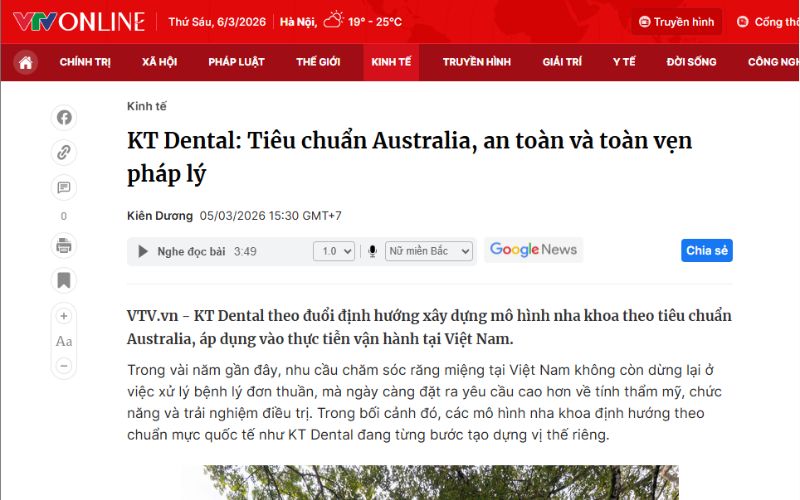This screenshot has height=500, width=800.
Task: Click the weather cloud icon
Action: pyautogui.click(x=333, y=20)
